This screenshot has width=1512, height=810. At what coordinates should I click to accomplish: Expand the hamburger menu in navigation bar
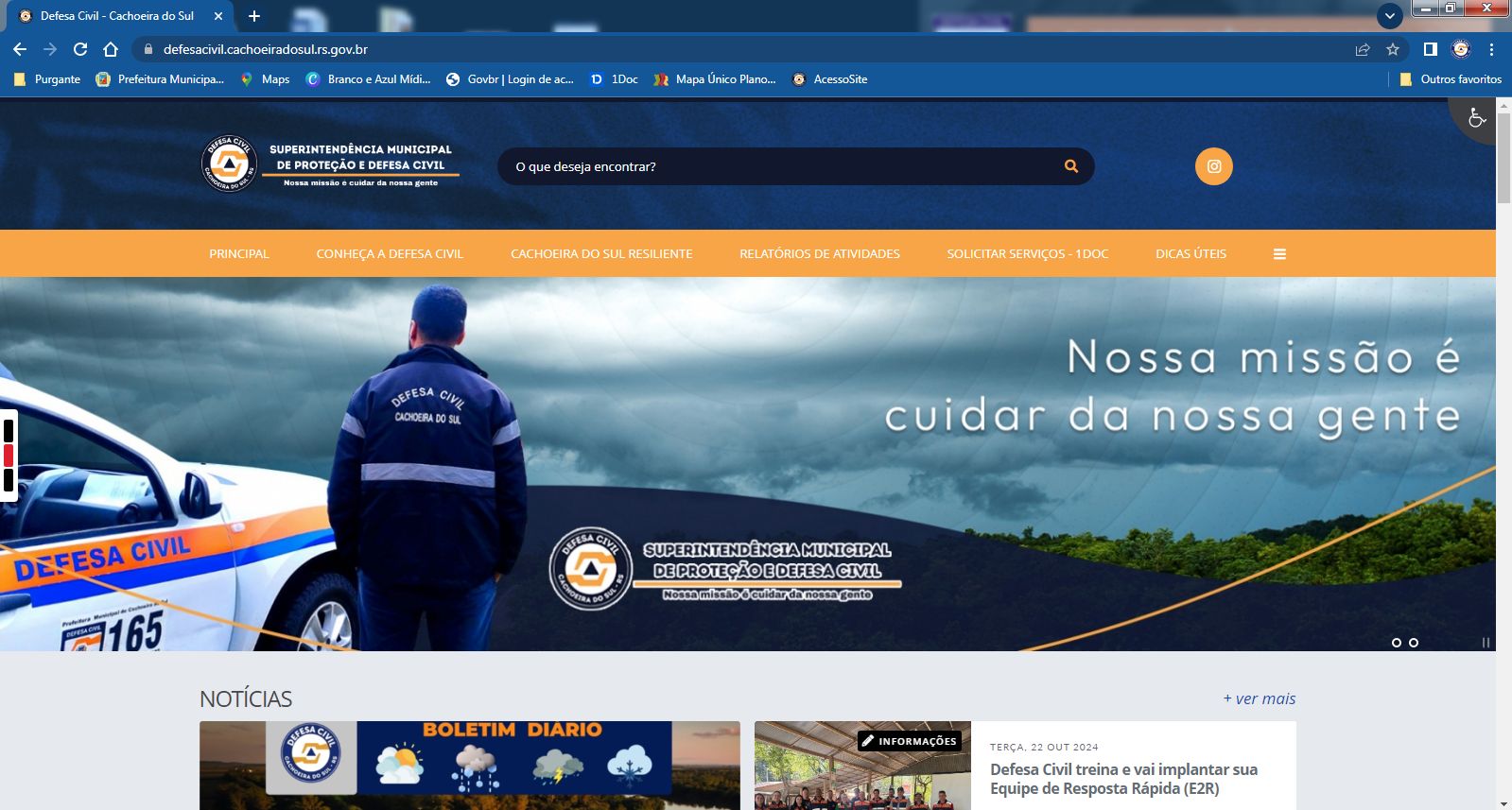(1278, 254)
